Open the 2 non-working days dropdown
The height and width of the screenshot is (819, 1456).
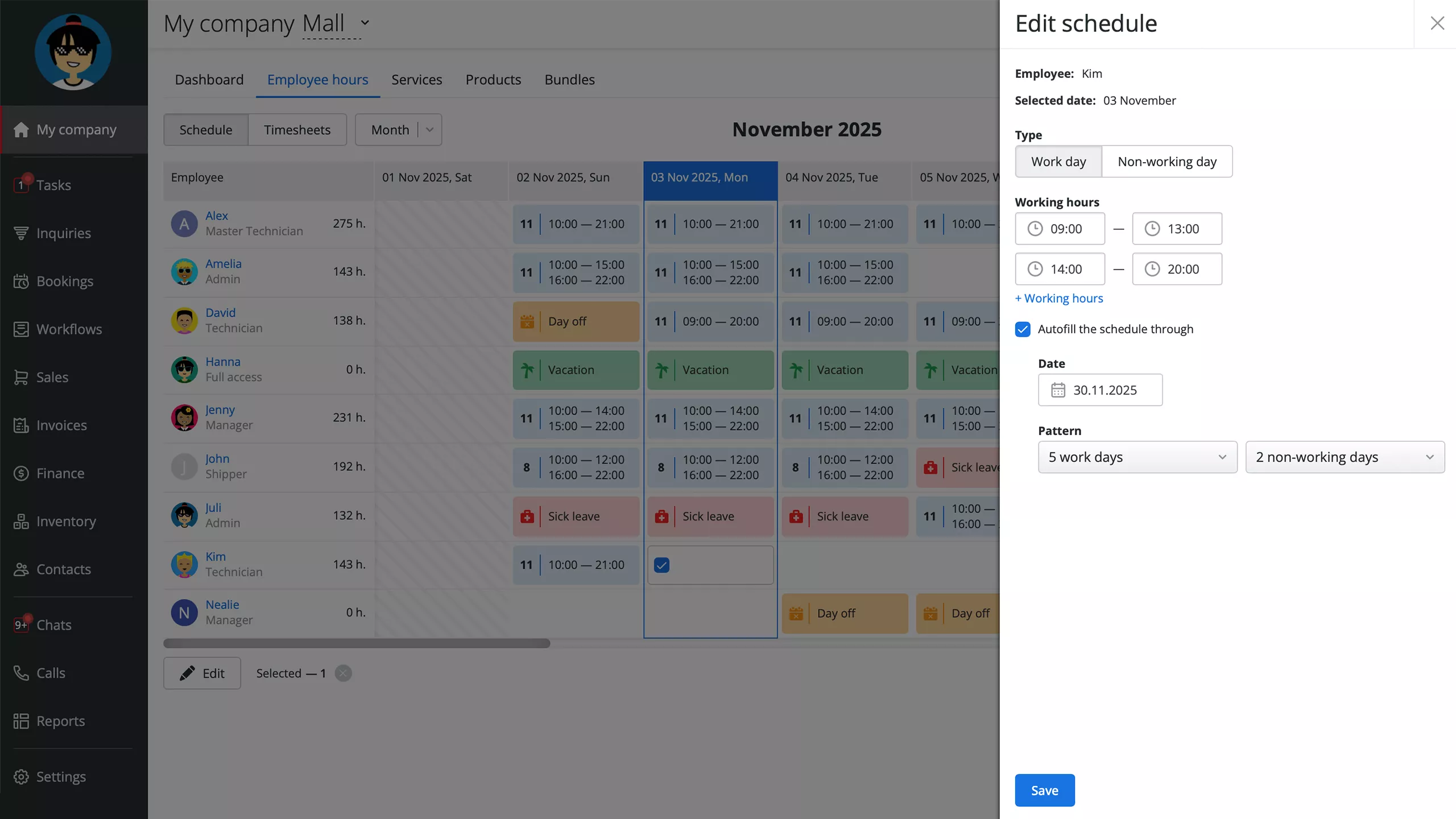coord(1345,457)
